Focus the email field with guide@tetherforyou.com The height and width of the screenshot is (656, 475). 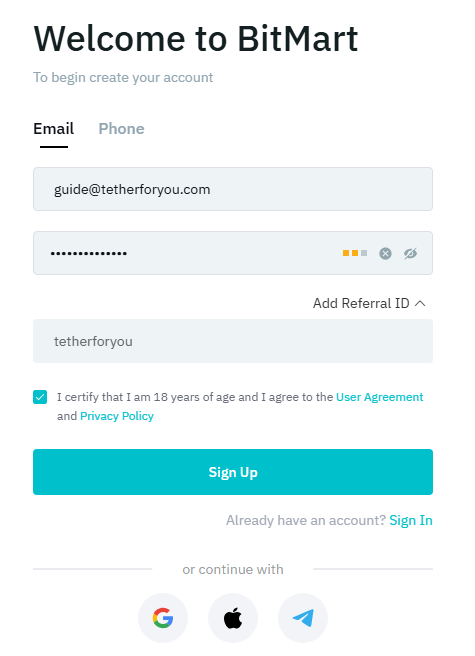[233, 189]
